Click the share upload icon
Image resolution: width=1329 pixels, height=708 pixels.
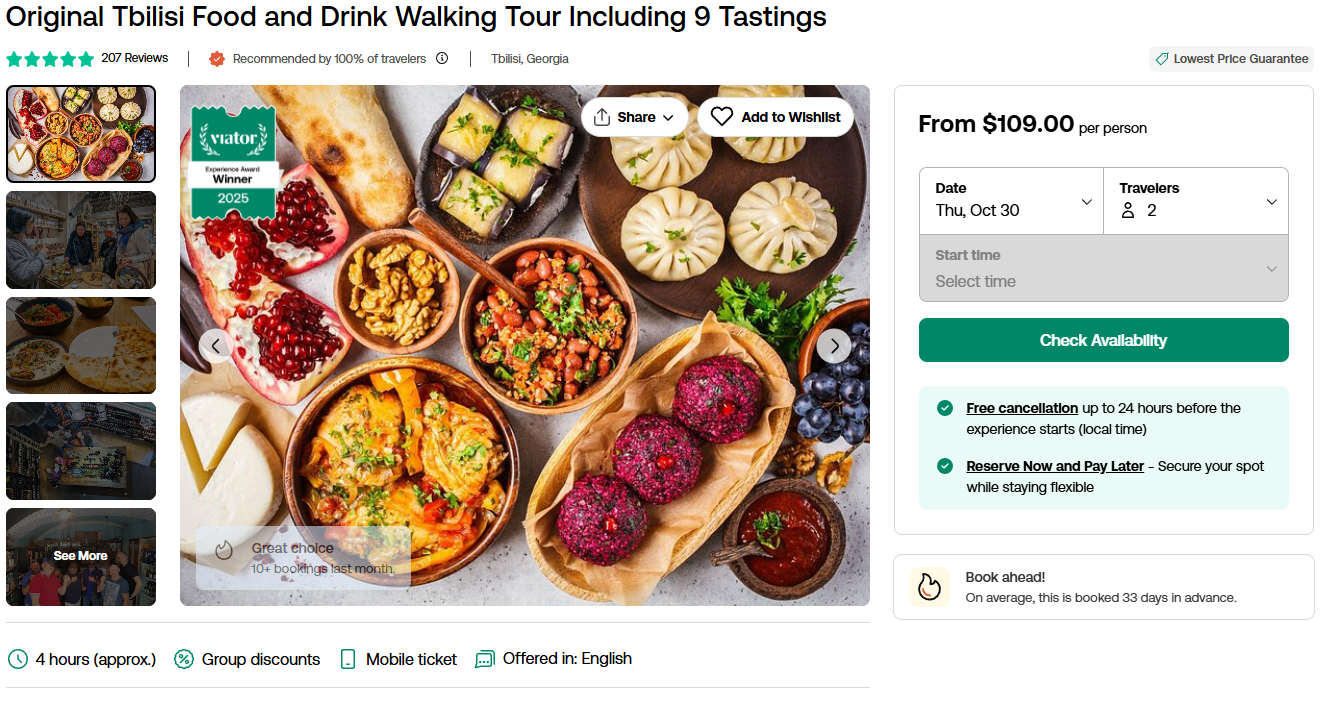602,117
